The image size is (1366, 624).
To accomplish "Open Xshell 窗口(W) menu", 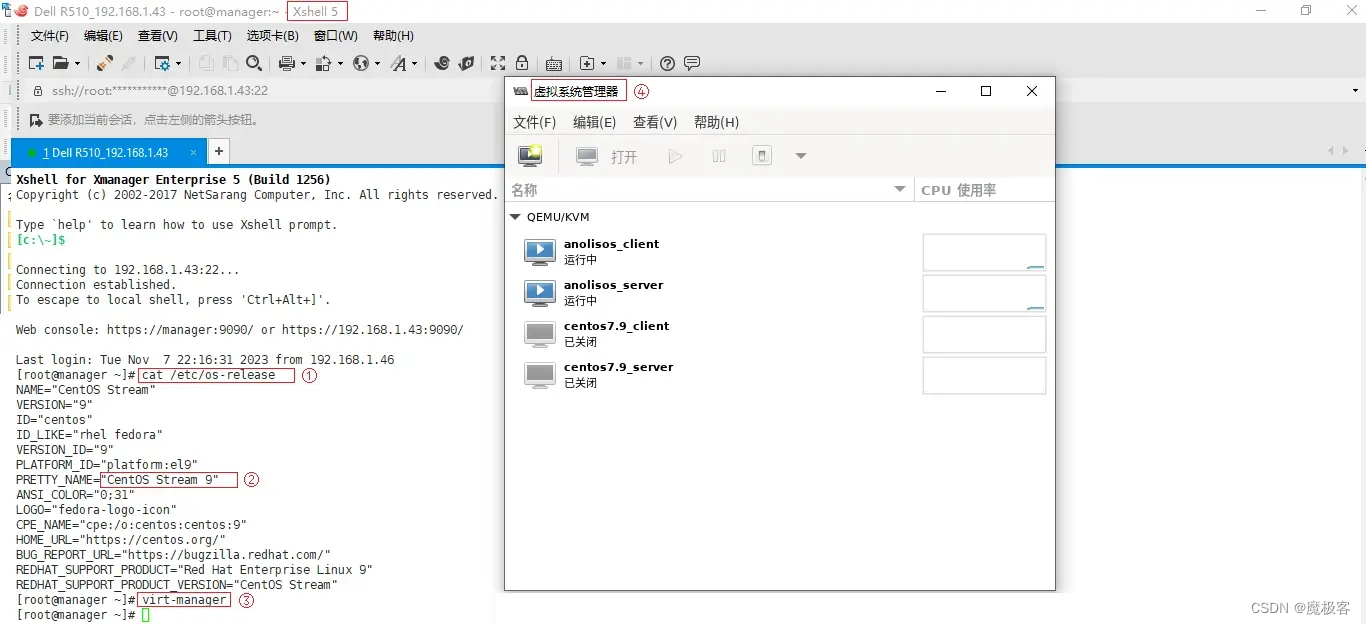I will [x=335, y=35].
